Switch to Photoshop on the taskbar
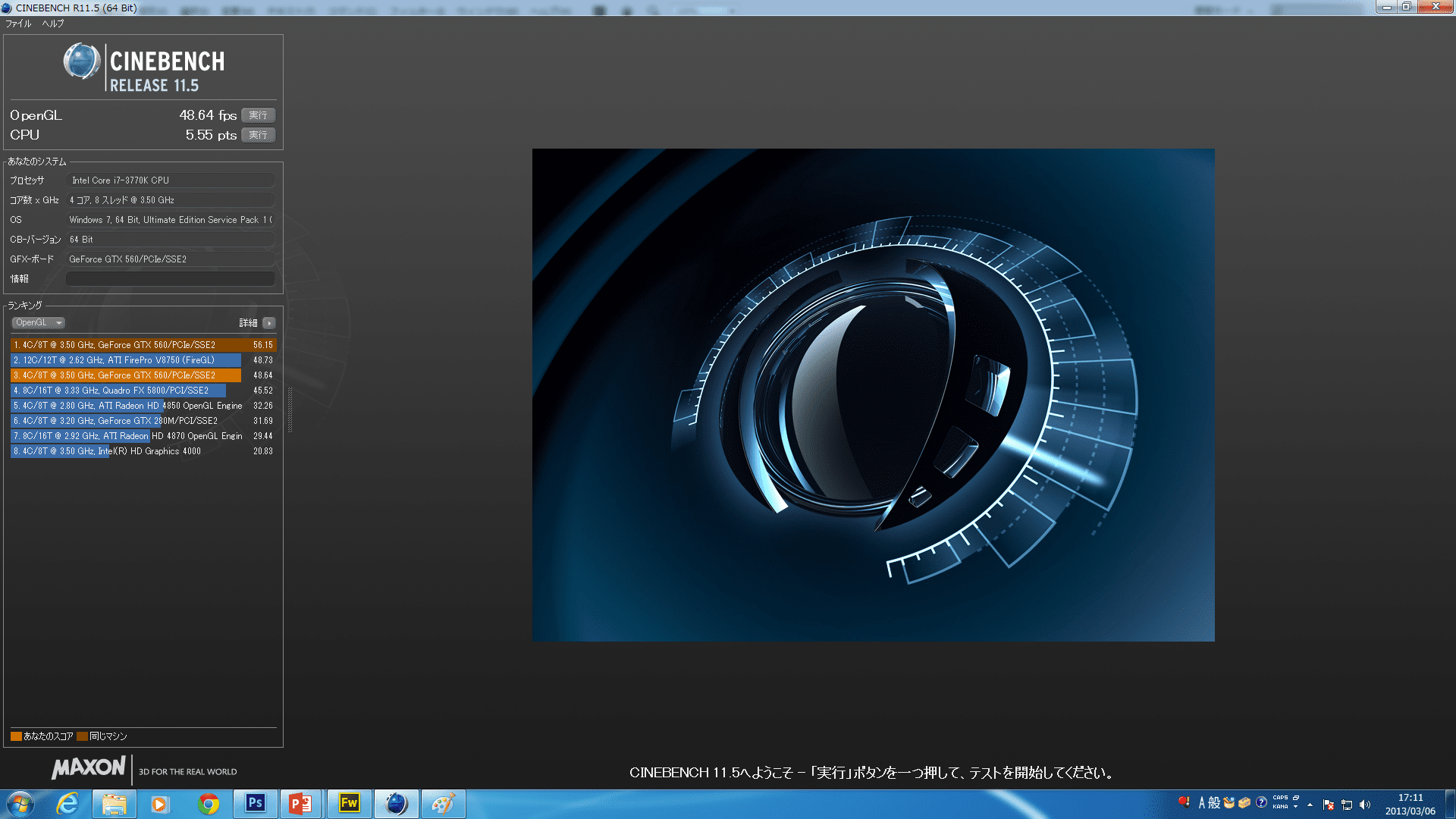1456x819 pixels. [255, 804]
